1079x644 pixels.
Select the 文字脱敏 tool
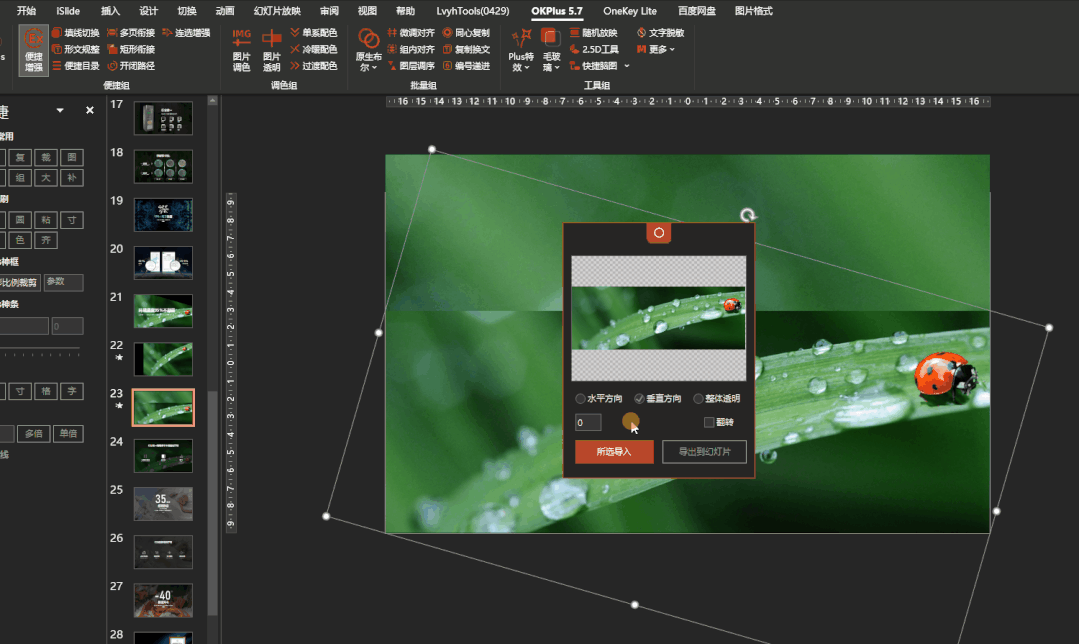(661, 32)
